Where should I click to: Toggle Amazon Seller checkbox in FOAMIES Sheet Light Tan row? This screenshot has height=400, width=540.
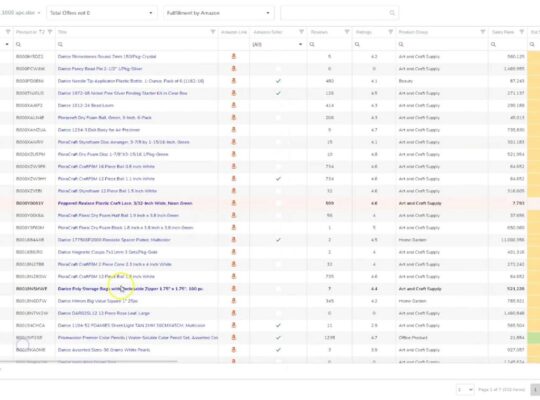(x=278, y=325)
